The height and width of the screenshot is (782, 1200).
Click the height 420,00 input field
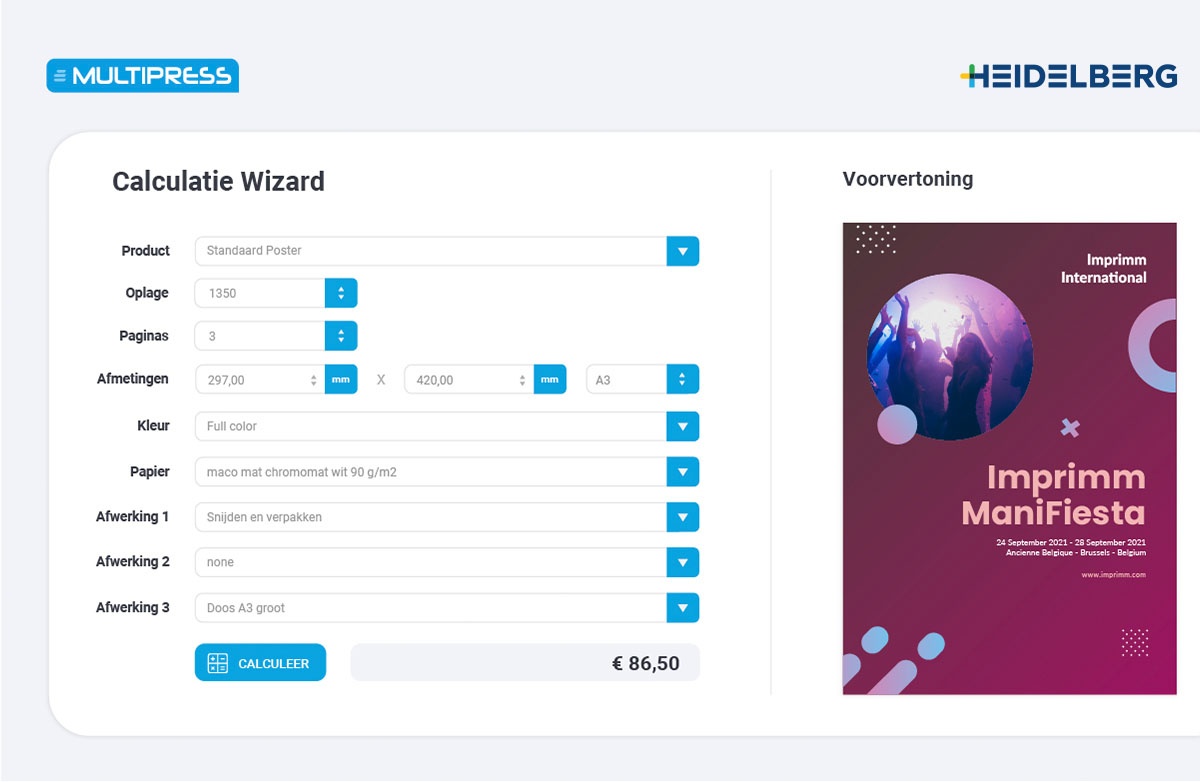469,380
